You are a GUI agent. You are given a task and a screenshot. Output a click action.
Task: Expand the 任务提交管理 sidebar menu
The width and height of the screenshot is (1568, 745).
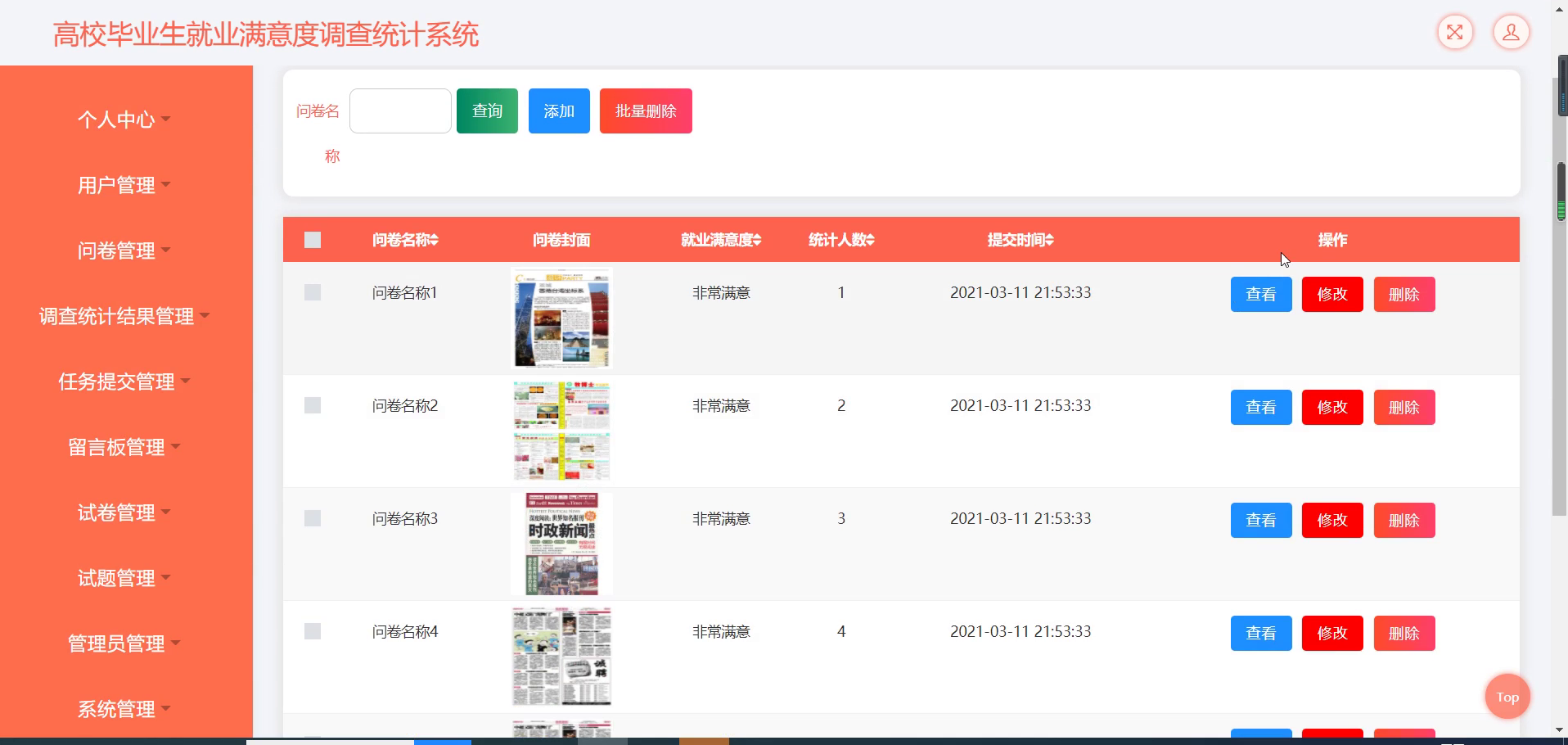pyautogui.click(x=124, y=382)
